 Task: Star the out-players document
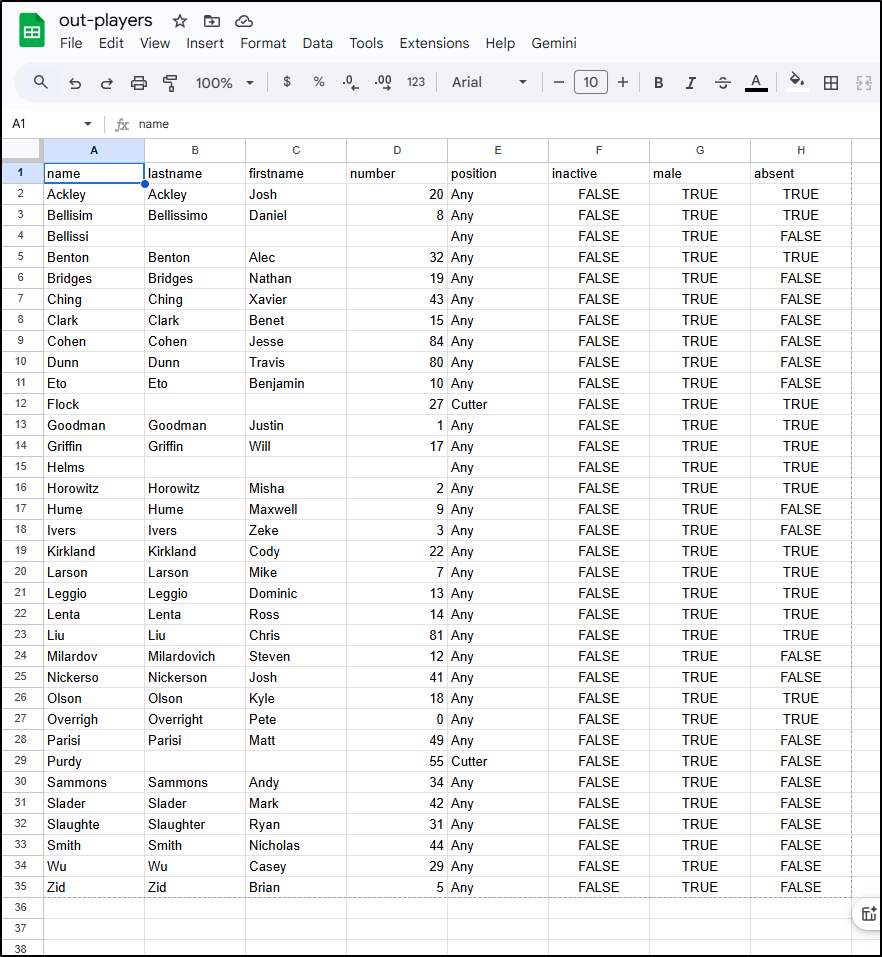[180, 21]
